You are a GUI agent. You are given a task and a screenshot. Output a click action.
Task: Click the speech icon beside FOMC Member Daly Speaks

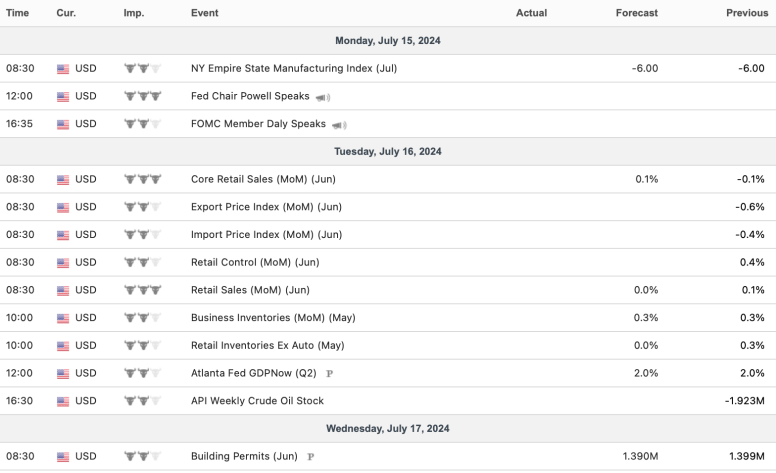pos(339,125)
